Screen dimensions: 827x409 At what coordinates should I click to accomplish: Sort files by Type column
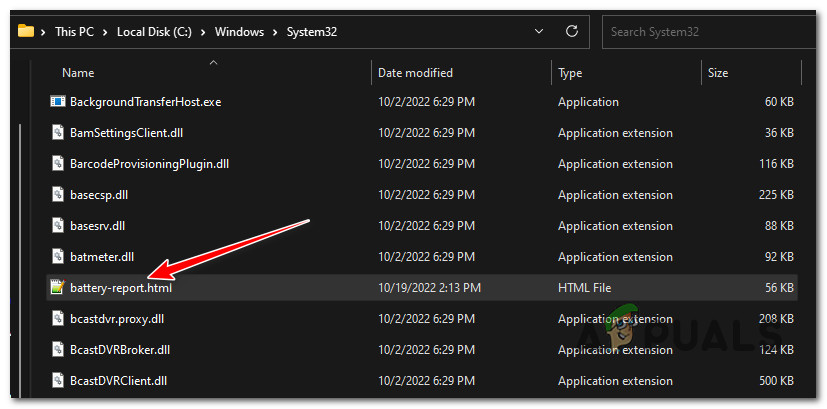(570, 73)
